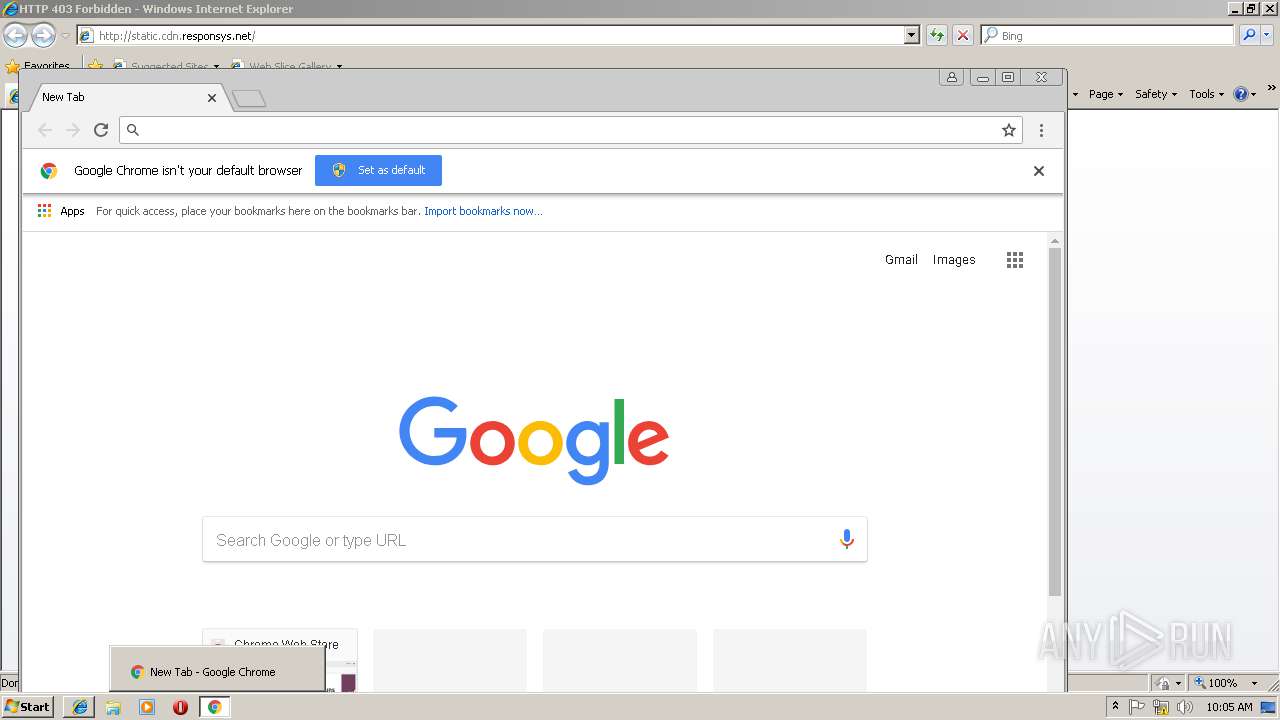Switch to Chrome taskbar button

214,707
